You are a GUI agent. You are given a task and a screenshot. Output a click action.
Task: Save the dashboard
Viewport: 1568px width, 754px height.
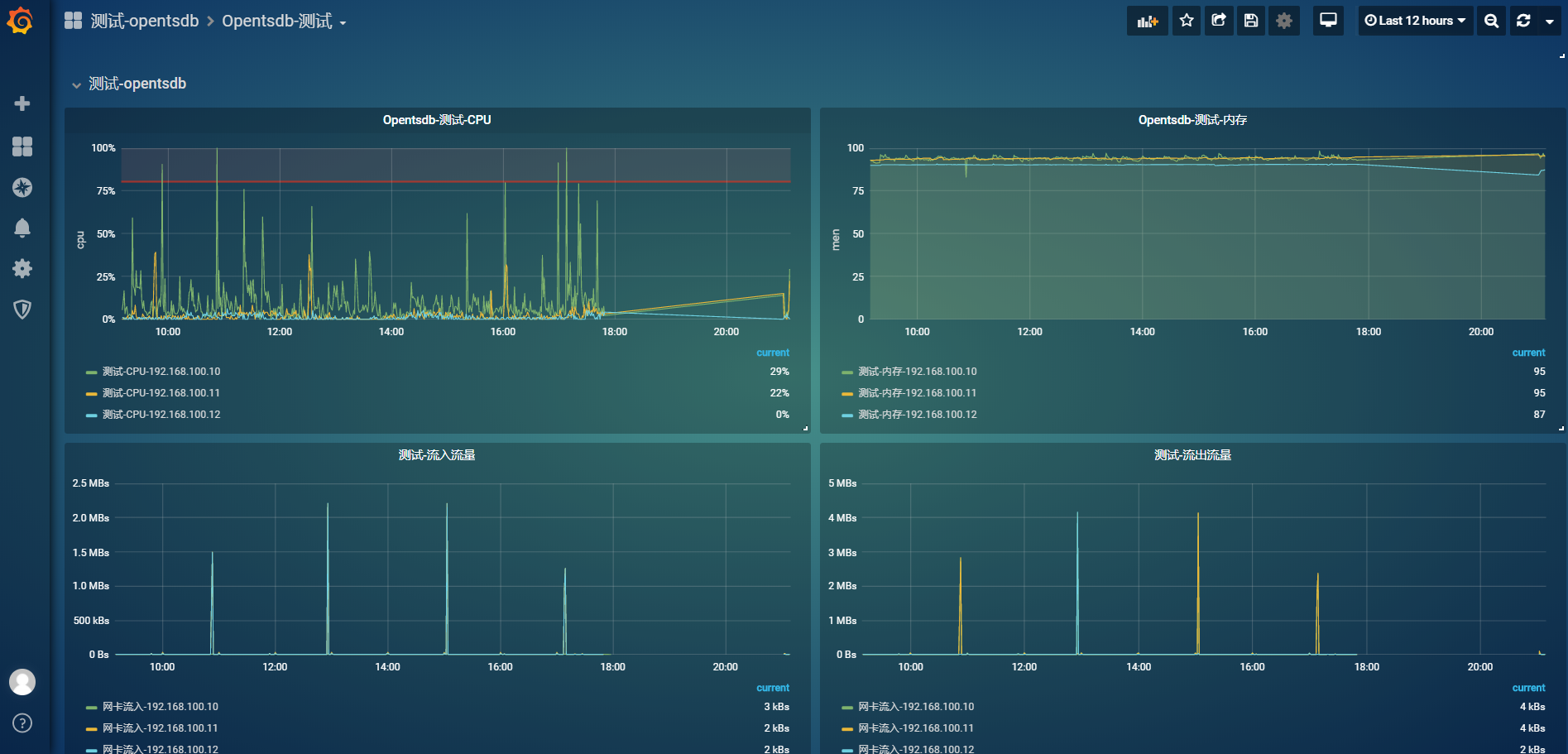click(x=1250, y=20)
